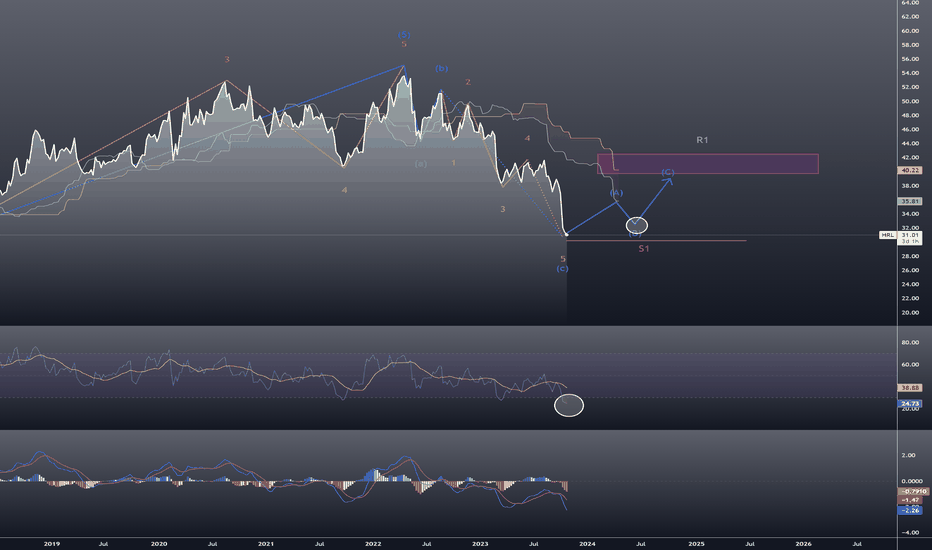The image size is (932, 550).
Task: Click the blue (5) wave label
Action: tap(404, 34)
